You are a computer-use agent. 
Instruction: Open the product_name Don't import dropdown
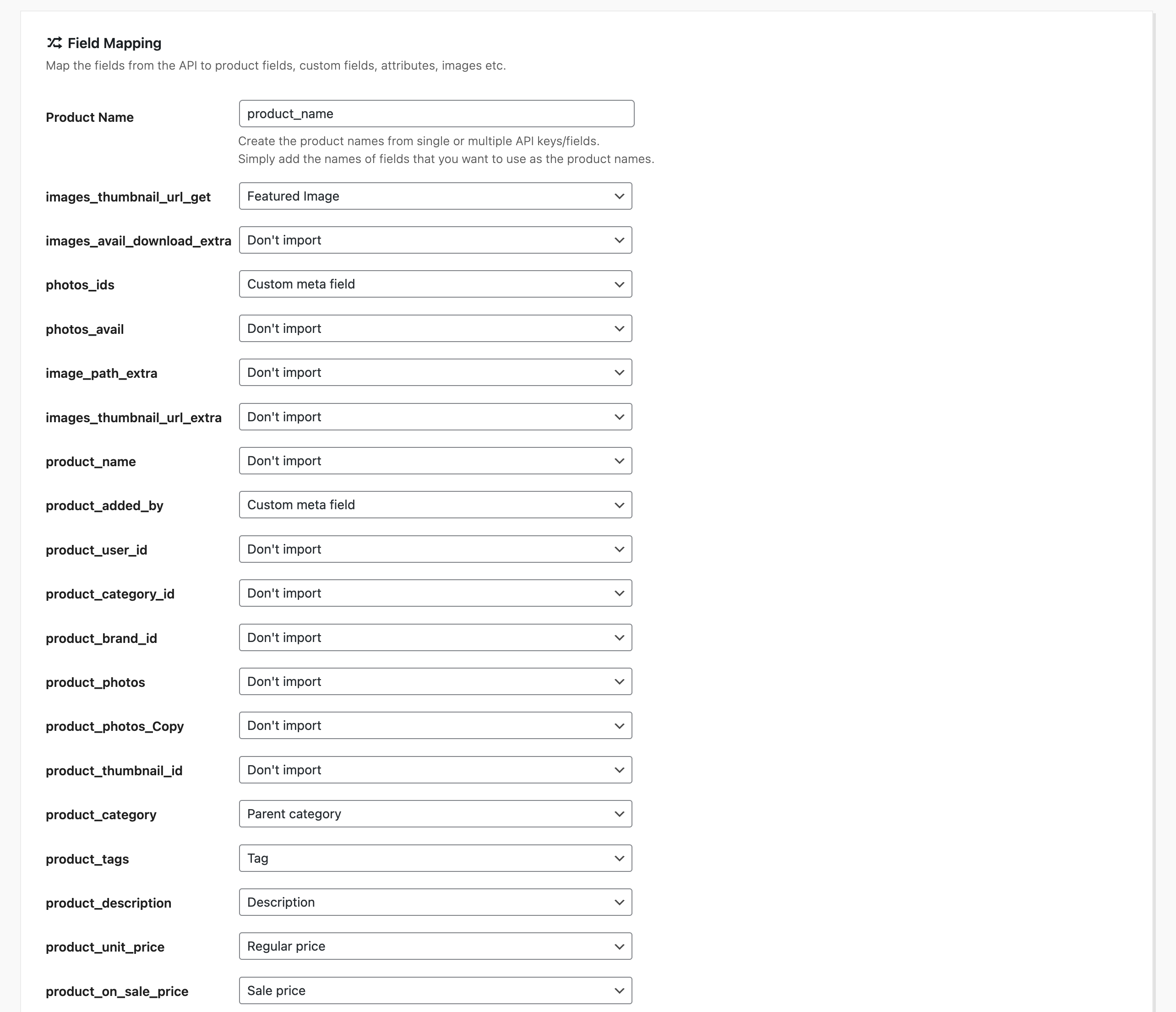436,461
